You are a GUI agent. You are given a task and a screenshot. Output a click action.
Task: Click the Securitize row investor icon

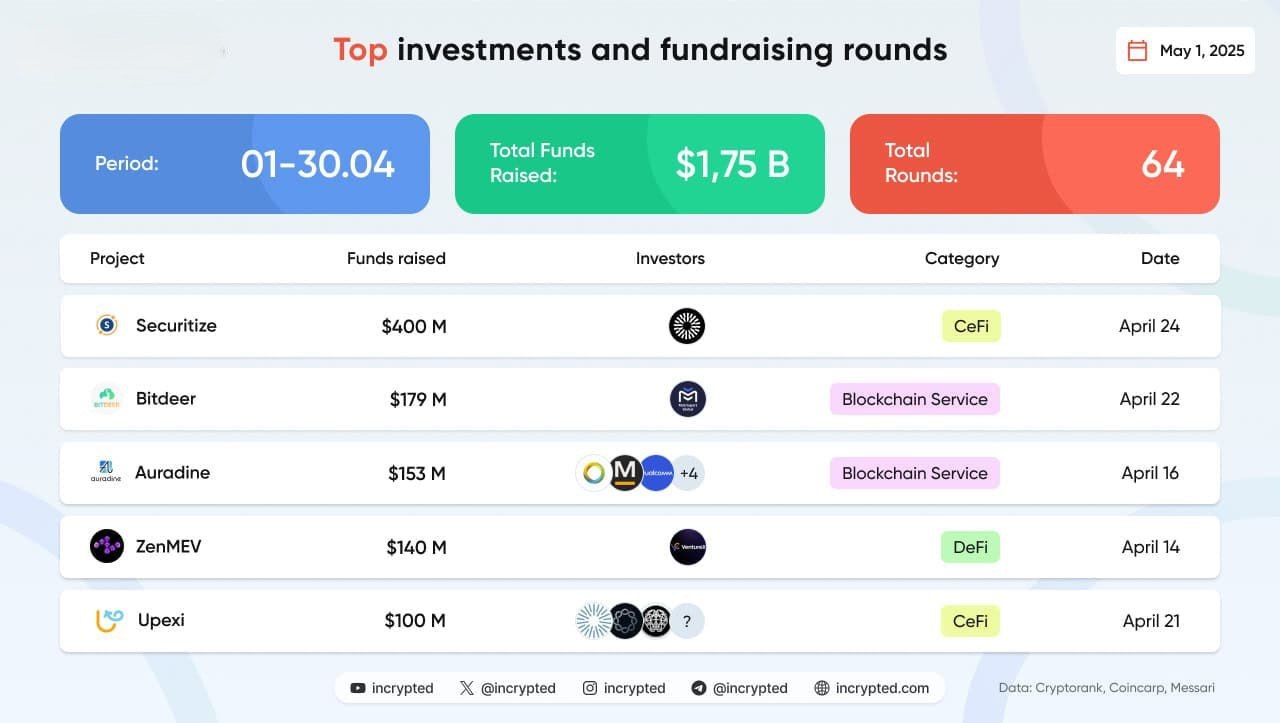[687, 326]
